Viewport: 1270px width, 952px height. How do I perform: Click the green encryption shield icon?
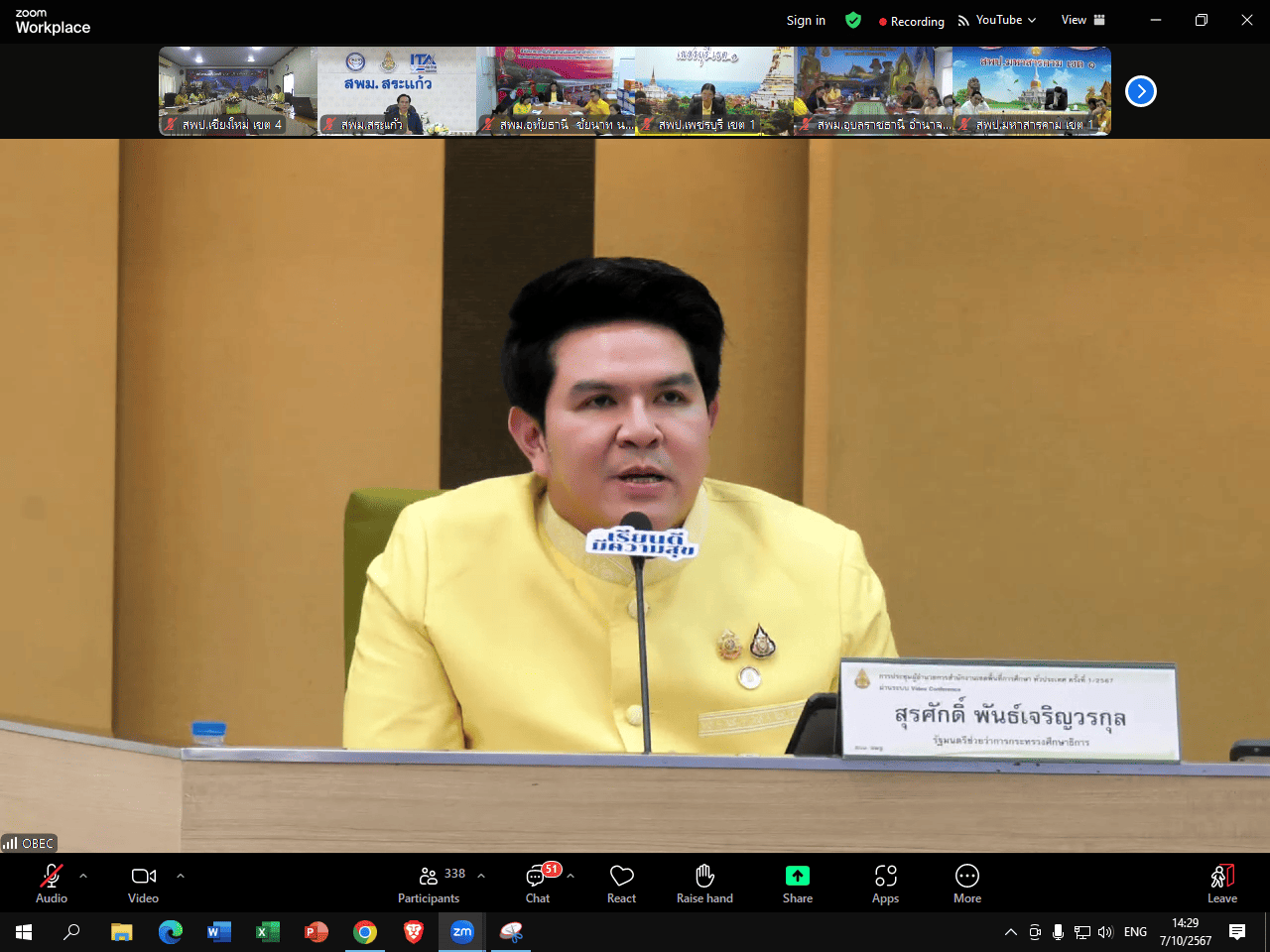(x=853, y=20)
